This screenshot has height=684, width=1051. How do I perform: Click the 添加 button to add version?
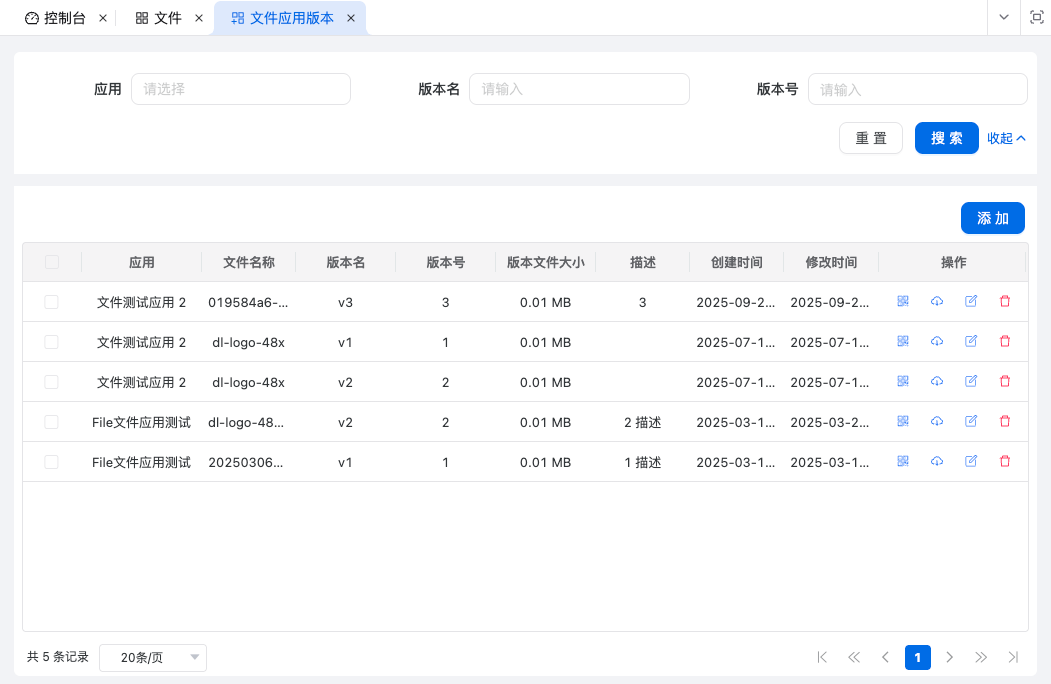pyautogui.click(x=993, y=218)
